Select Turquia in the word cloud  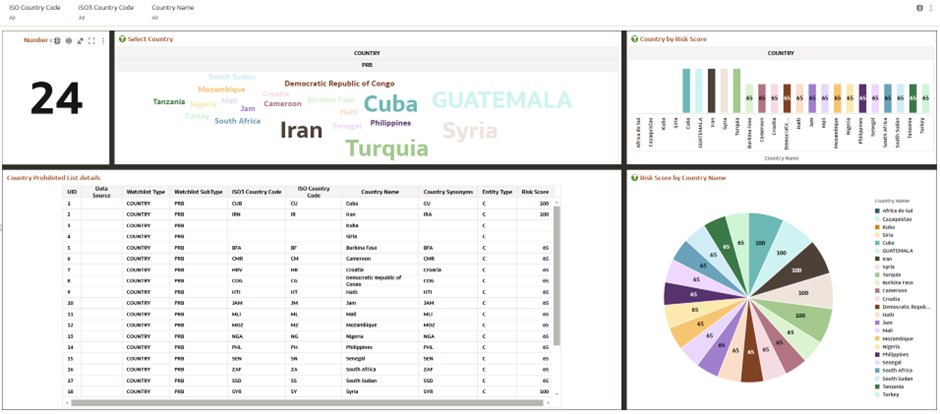click(x=387, y=149)
